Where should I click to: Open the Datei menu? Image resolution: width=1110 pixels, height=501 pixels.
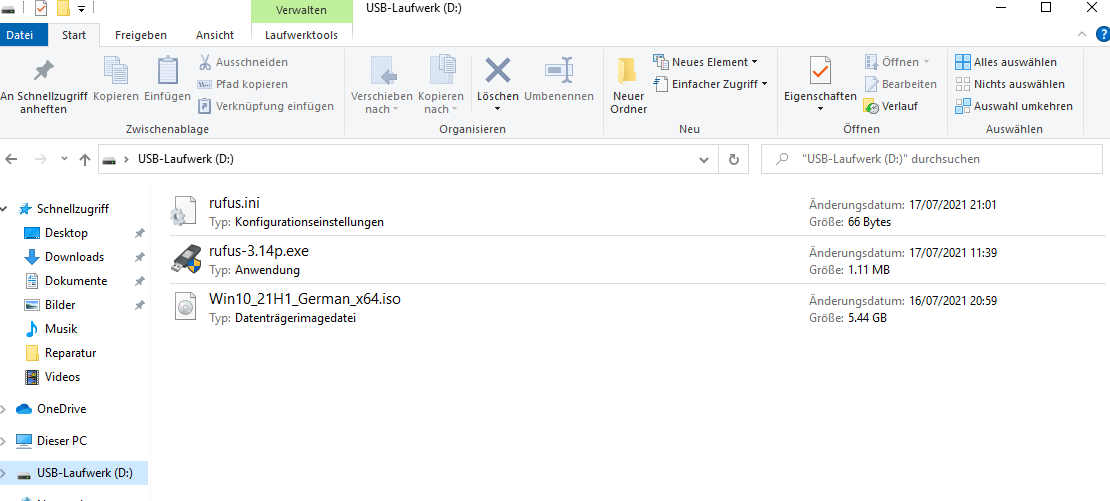24,35
